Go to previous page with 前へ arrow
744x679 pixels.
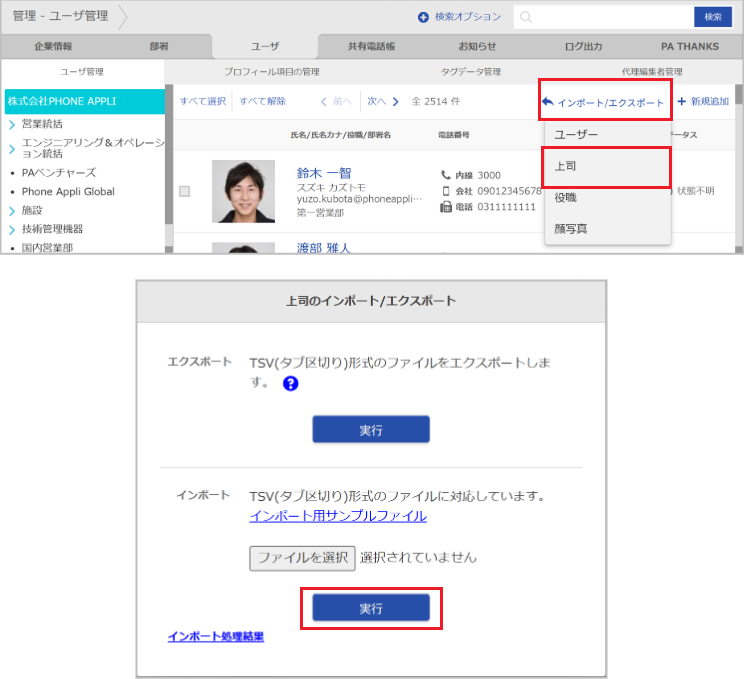pyautogui.click(x=324, y=101)
